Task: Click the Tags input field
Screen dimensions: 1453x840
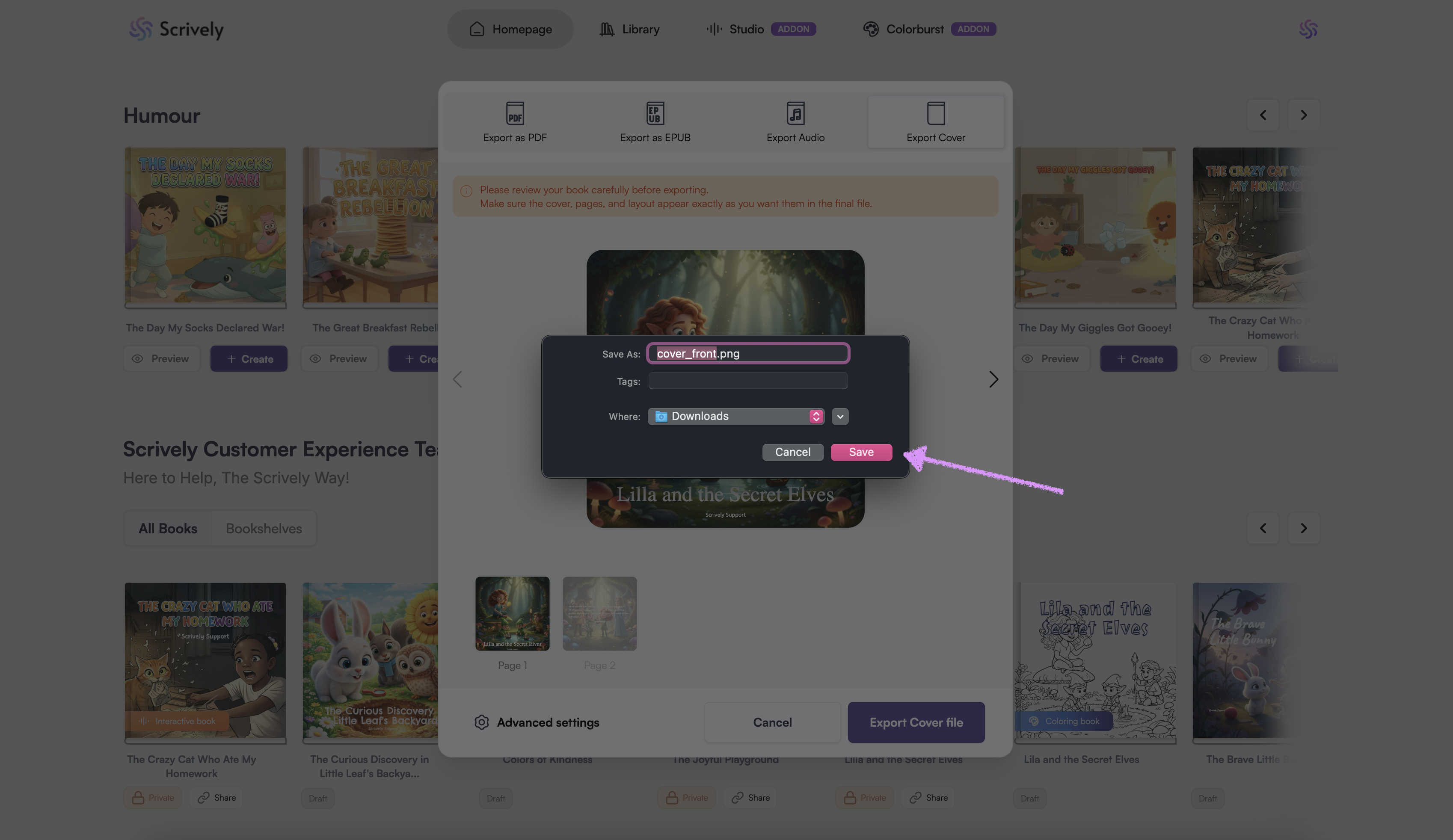Action: [748, 381]
